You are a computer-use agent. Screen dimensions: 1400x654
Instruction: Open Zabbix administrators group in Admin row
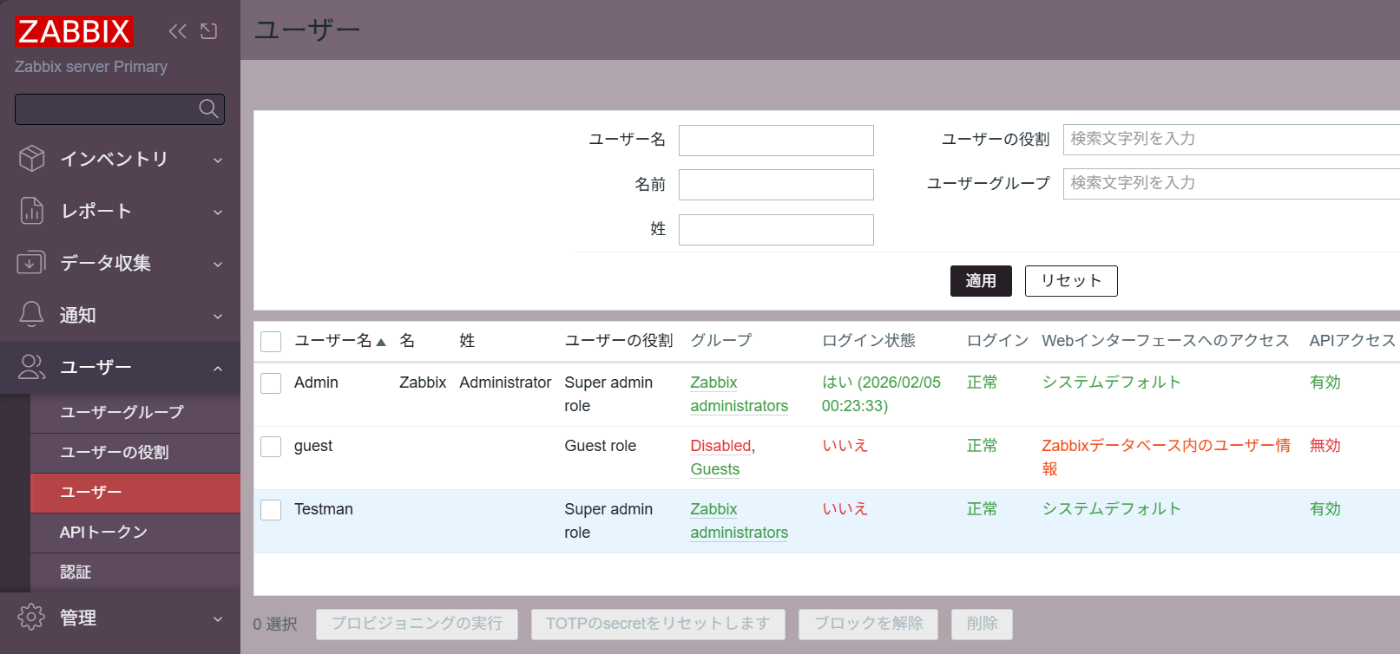point(739,394)
